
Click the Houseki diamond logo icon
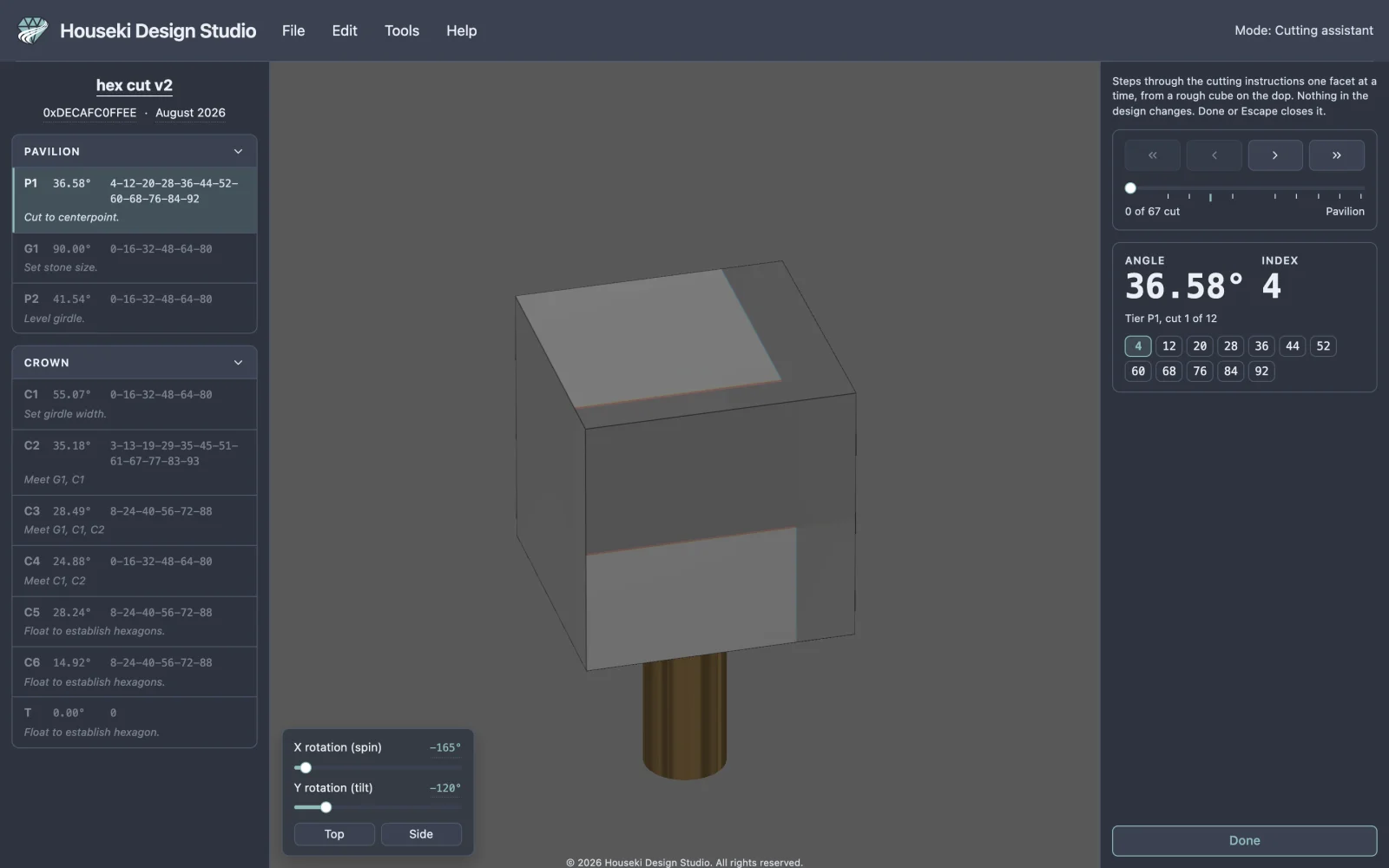33,30
